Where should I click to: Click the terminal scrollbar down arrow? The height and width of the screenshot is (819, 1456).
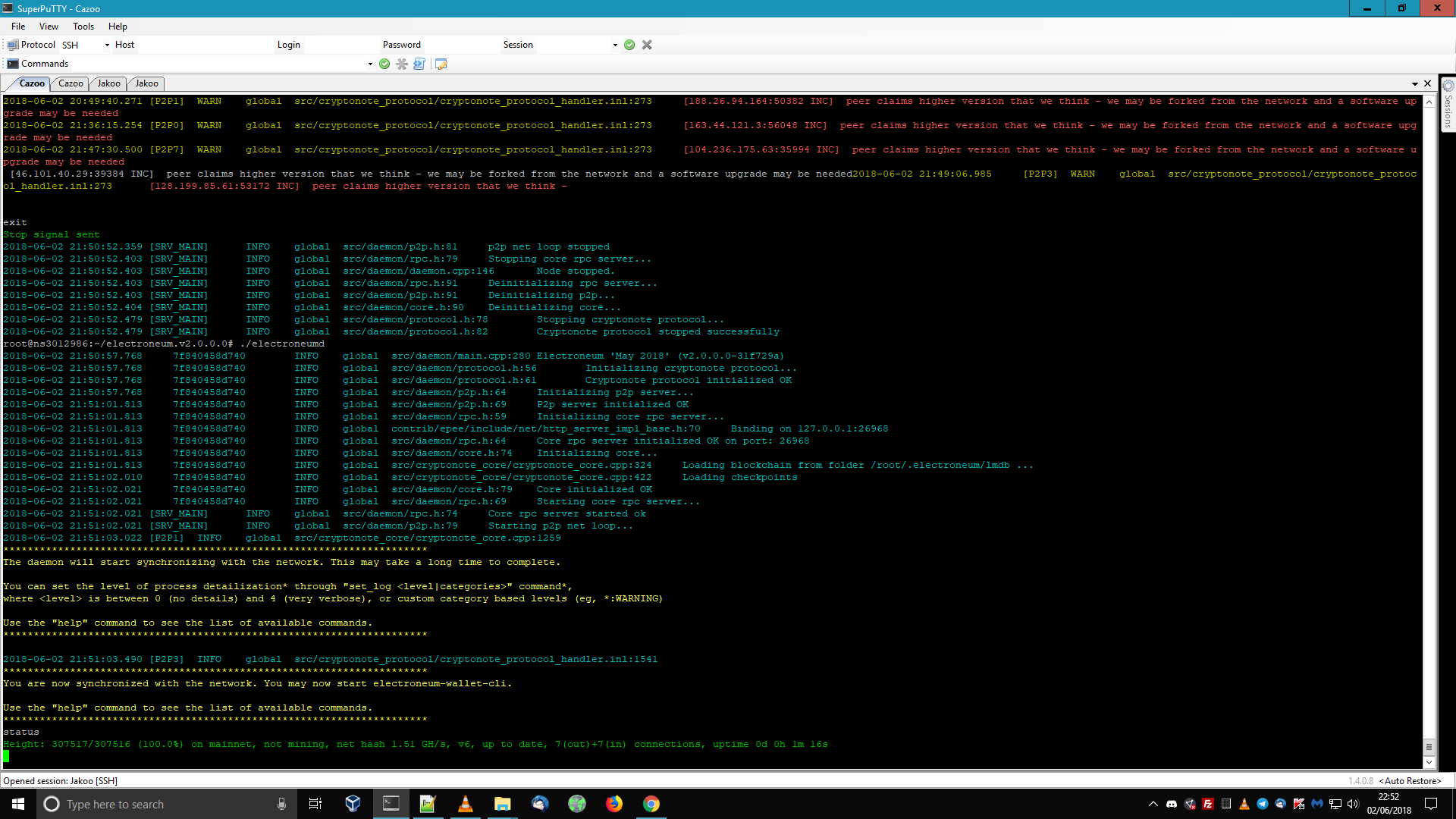pos(1429,762)
